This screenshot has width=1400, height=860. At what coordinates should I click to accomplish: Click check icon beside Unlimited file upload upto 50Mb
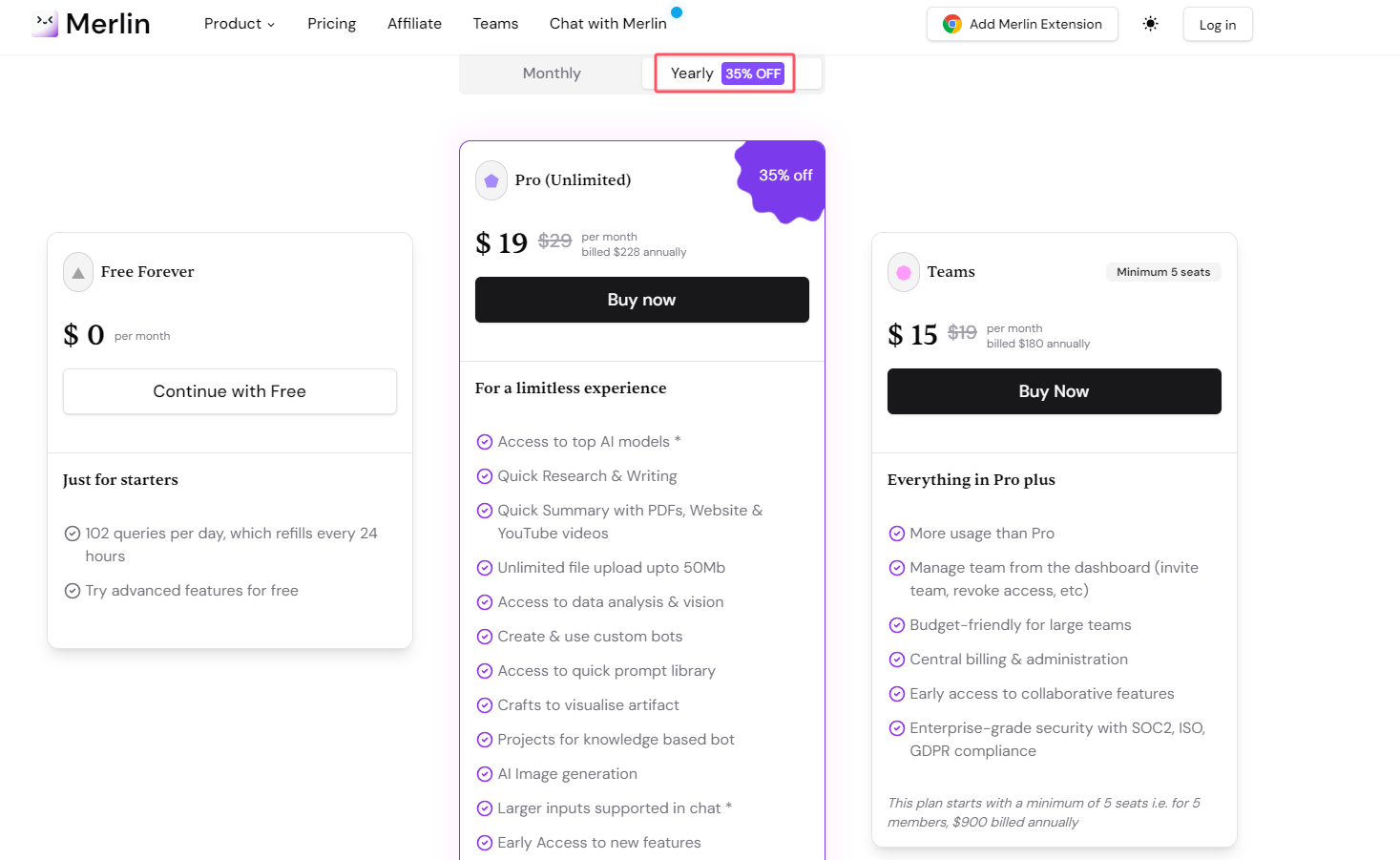(x=484, y=568)
